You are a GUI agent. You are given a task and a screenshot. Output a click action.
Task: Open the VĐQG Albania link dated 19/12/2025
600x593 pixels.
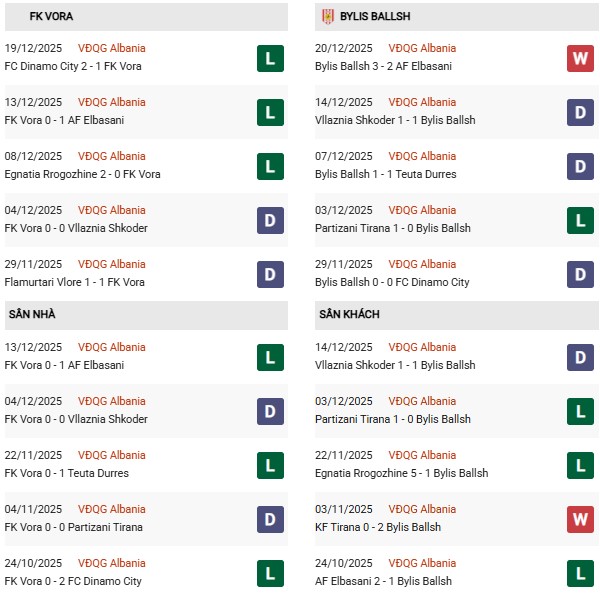(111, 48)
